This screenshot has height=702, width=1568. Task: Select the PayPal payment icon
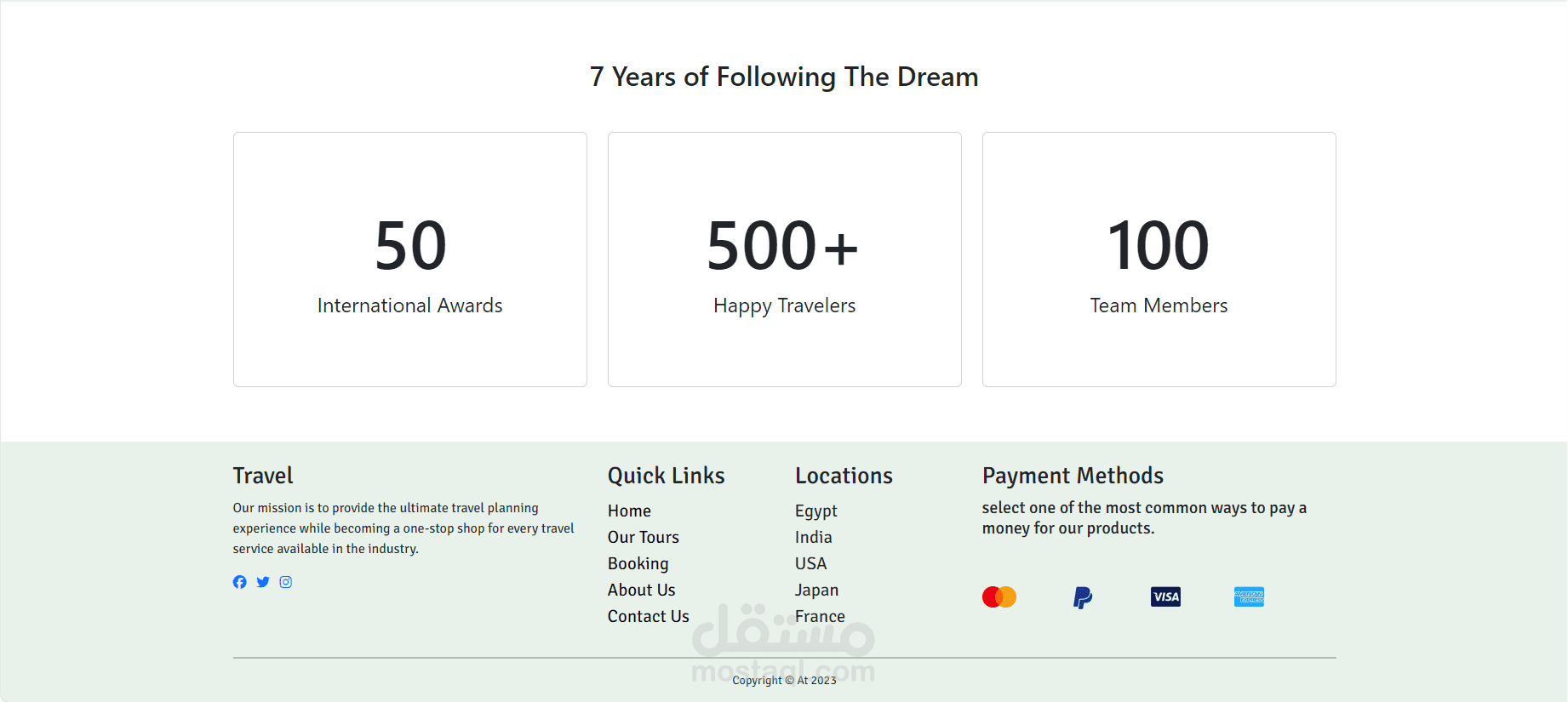(x=1082, y=597)
